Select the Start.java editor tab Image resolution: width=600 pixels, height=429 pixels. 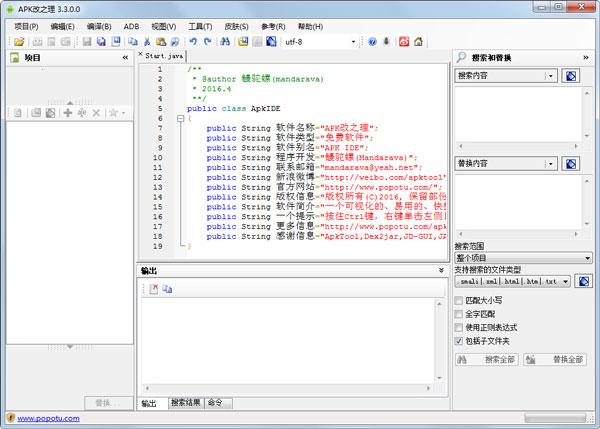pos(164,56)
